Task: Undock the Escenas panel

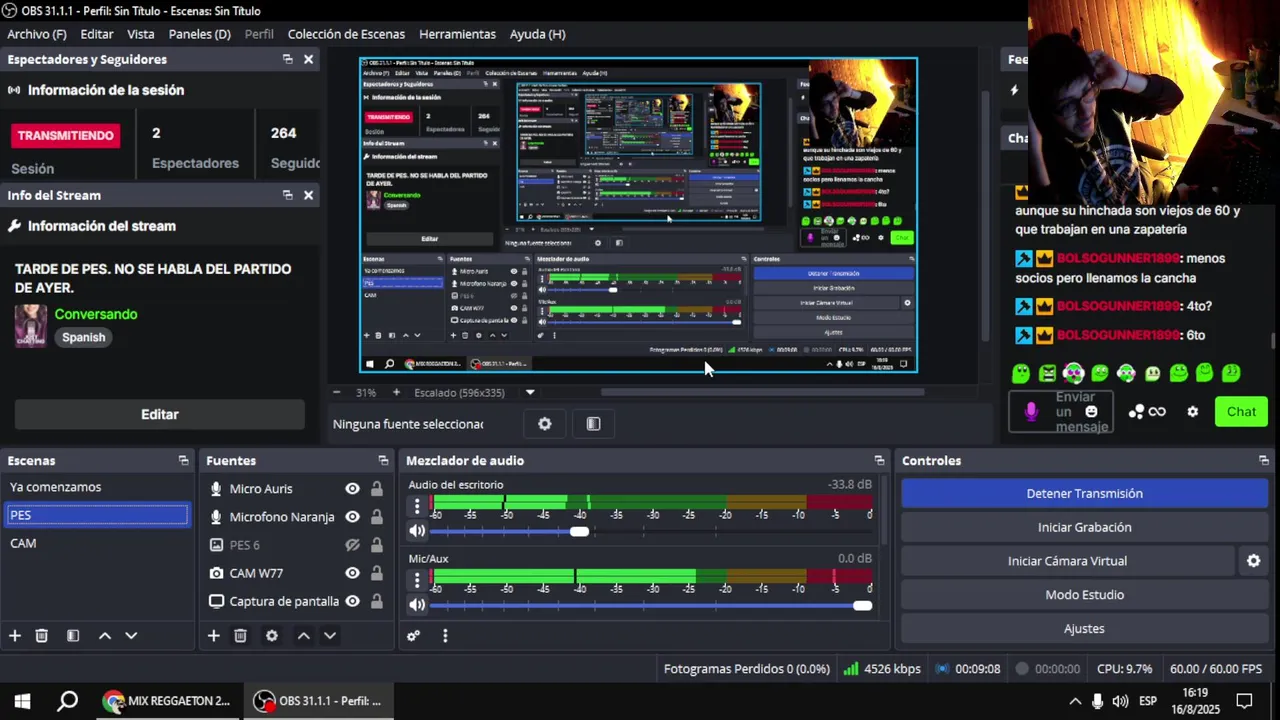Action: 183,461
